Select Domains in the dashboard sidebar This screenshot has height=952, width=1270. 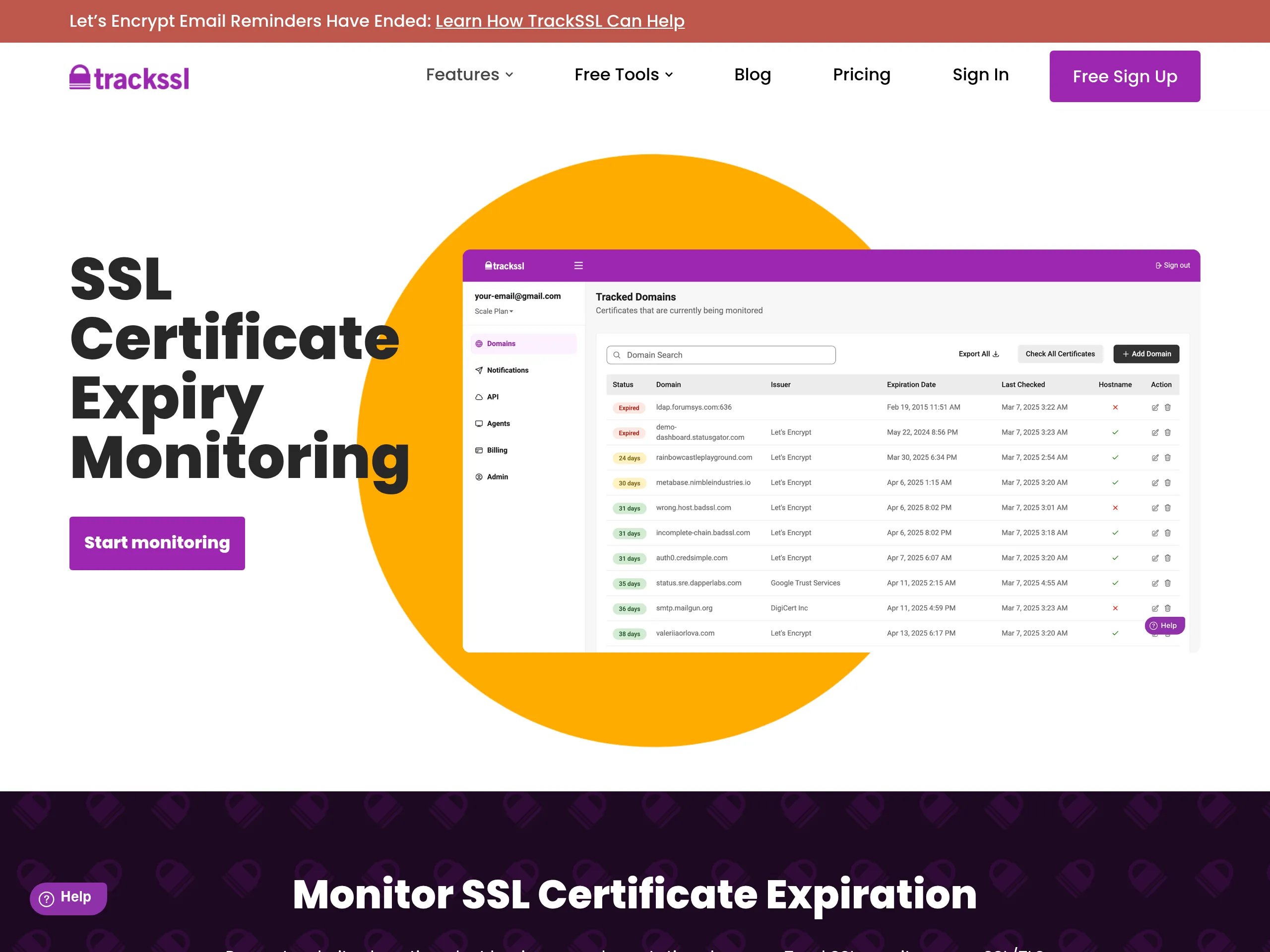point(523,344)
